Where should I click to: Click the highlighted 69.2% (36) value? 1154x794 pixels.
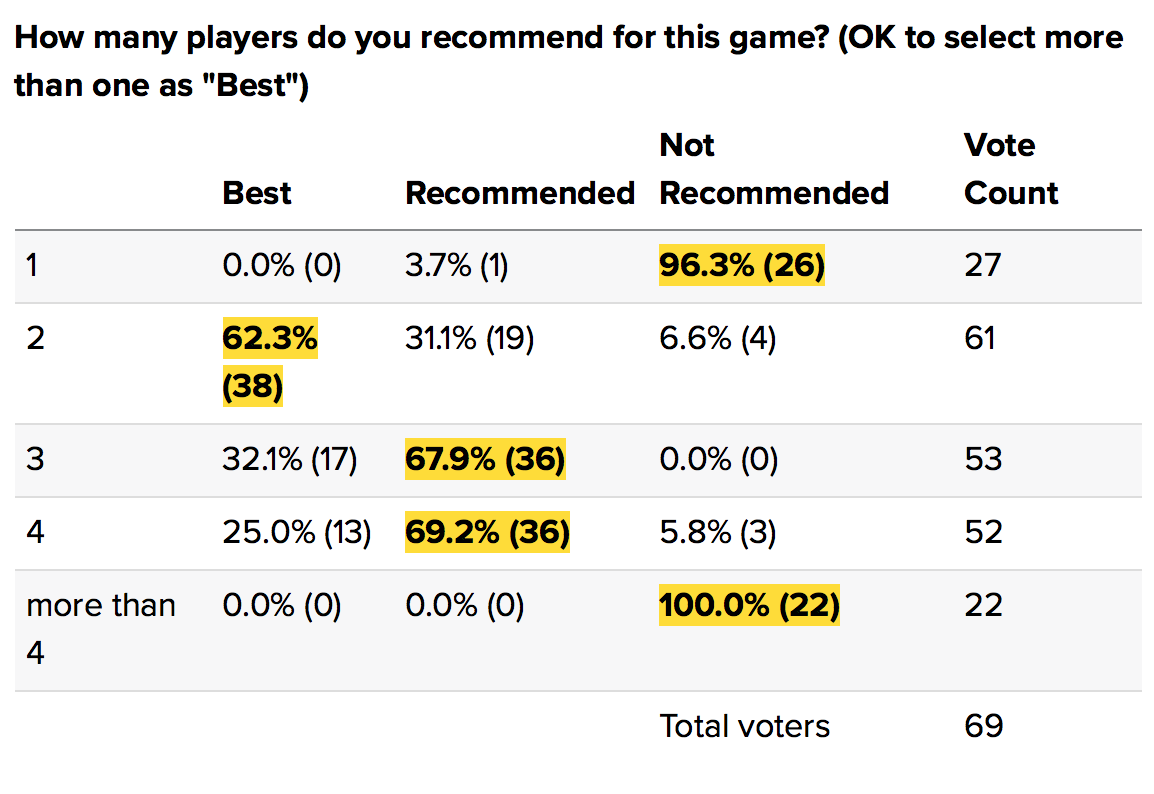(487, 532)
